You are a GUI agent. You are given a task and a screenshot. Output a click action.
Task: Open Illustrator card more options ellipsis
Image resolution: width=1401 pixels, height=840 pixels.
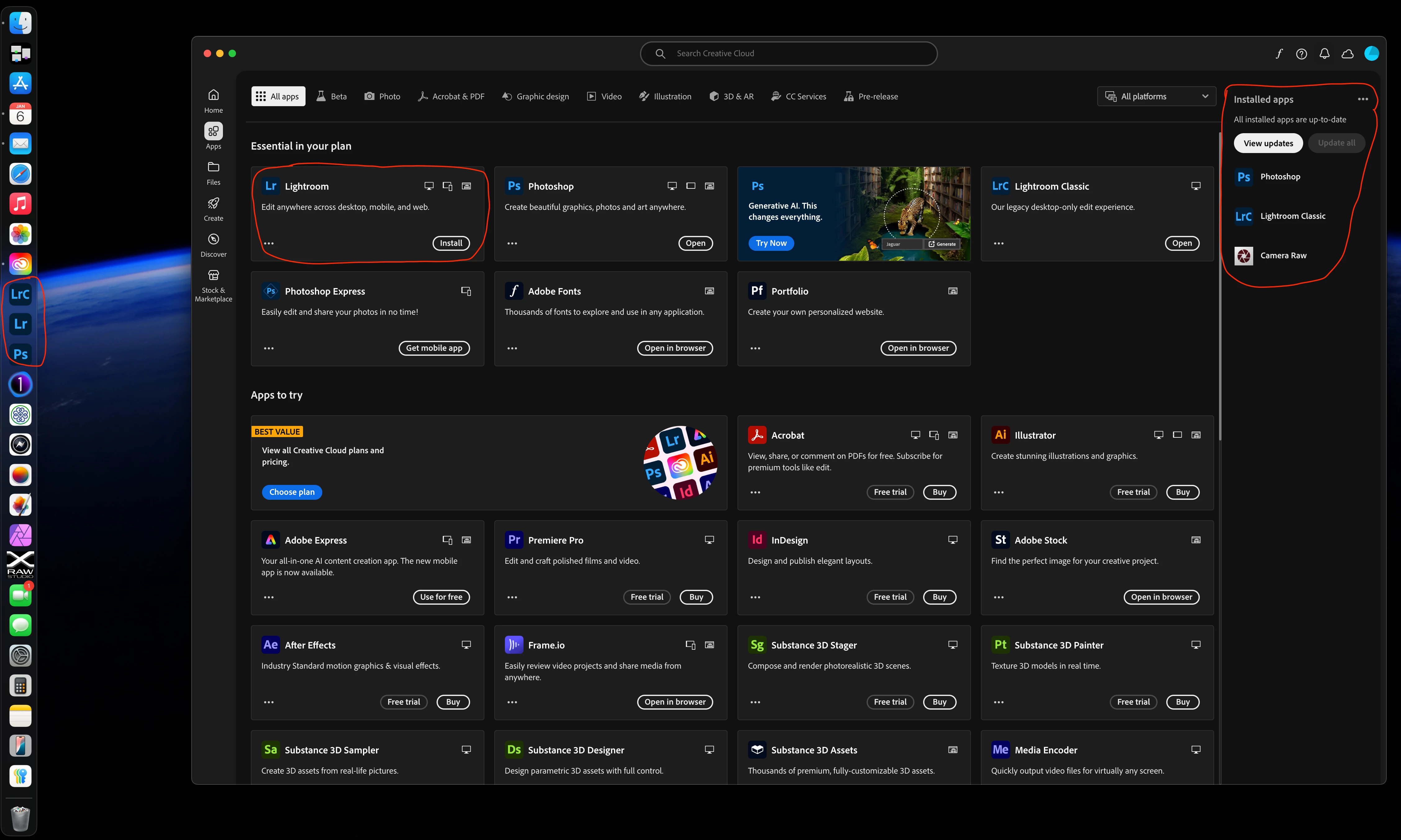(x=999, y=492)
